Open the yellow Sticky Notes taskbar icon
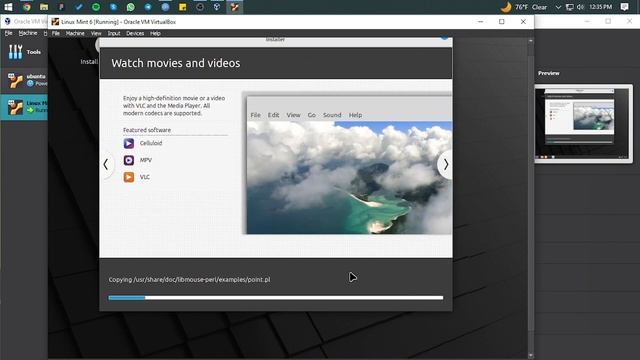Viewport: 640px width, 360px height. tap(182, 7)
